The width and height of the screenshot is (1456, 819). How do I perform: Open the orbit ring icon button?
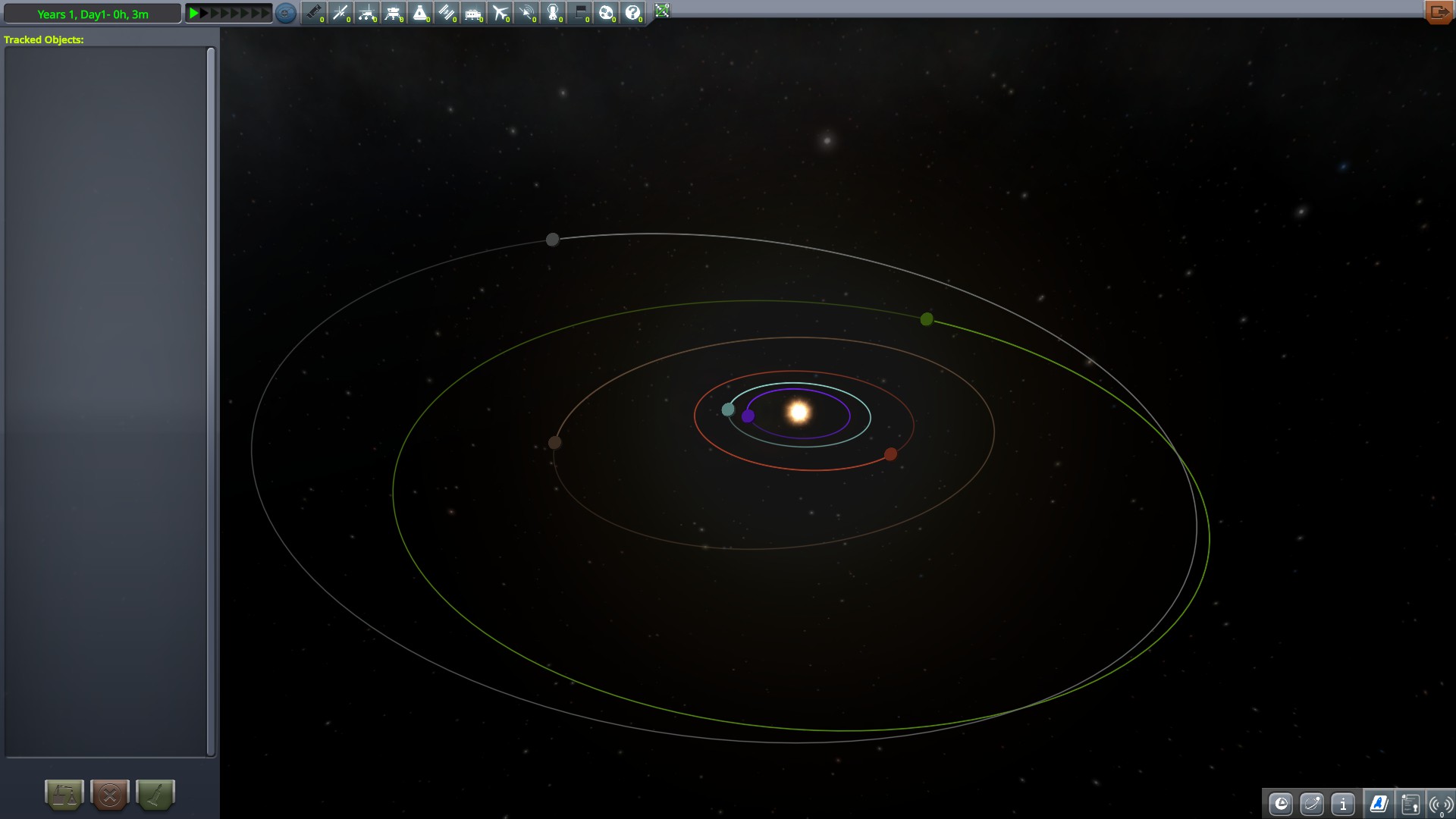pos(1312,804)
